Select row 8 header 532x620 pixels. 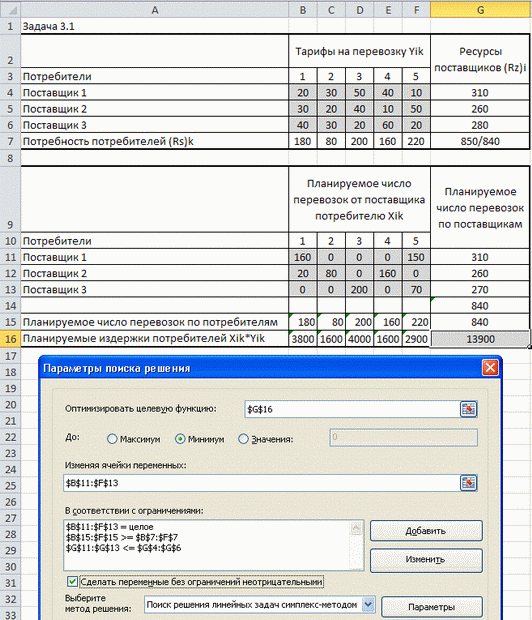pos(10,158)
